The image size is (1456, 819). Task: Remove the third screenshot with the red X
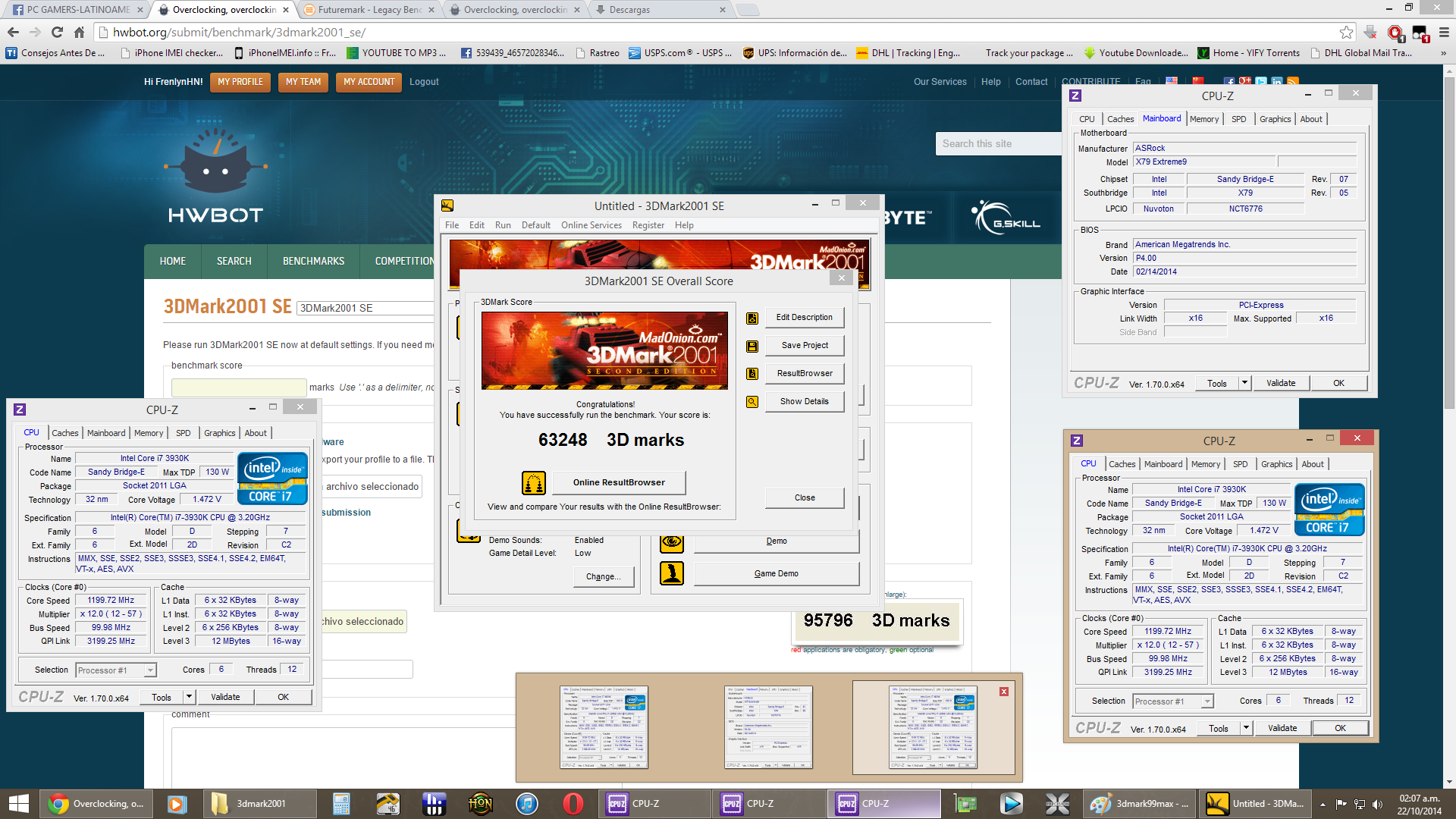click(x=1003, y=692)
